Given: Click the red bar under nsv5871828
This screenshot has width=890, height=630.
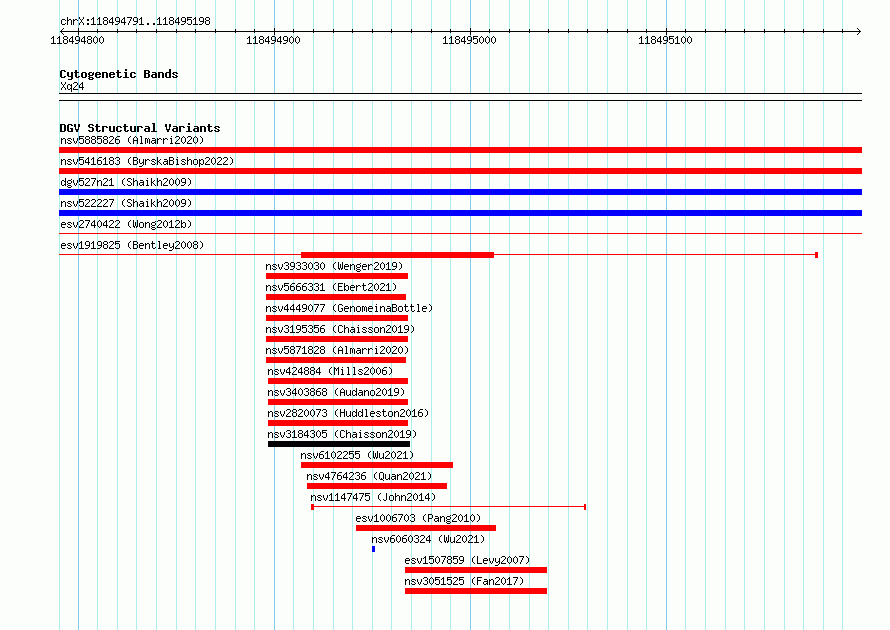Looking at the screenshot, I should coord(336,360).
